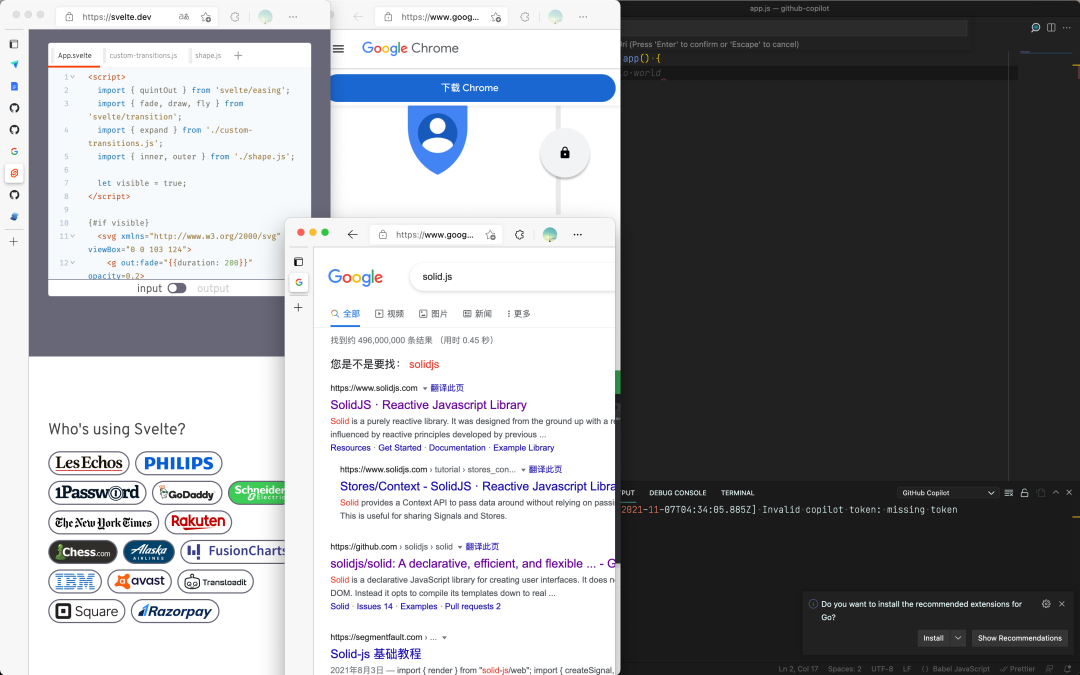
Task: Click the svelte.dev address bar
Action: coord(136,17)
